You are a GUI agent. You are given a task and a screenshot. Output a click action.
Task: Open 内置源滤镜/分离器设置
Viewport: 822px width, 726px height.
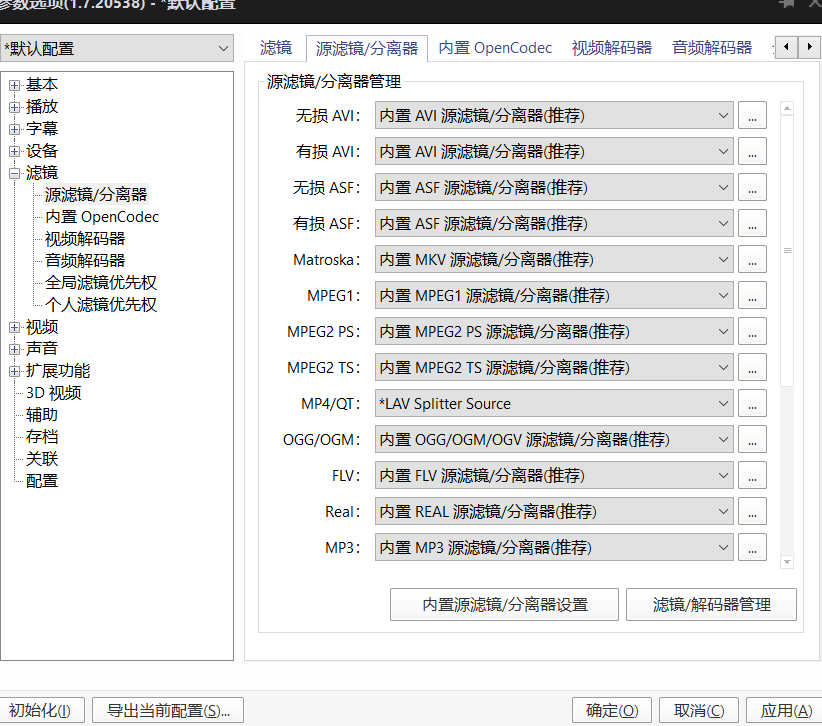(504, 604)
